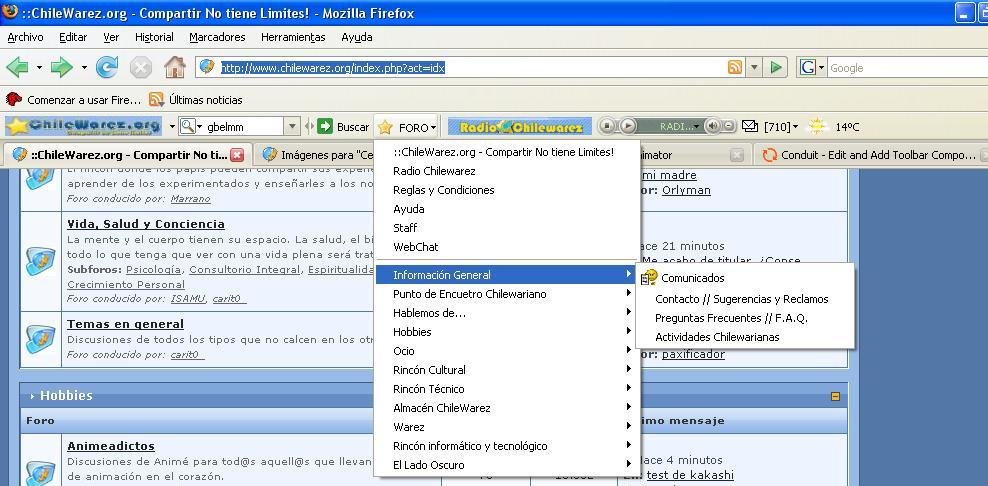
Task: Open the Comenzar a usar Firefox bookmark
Action: [72, 100]
